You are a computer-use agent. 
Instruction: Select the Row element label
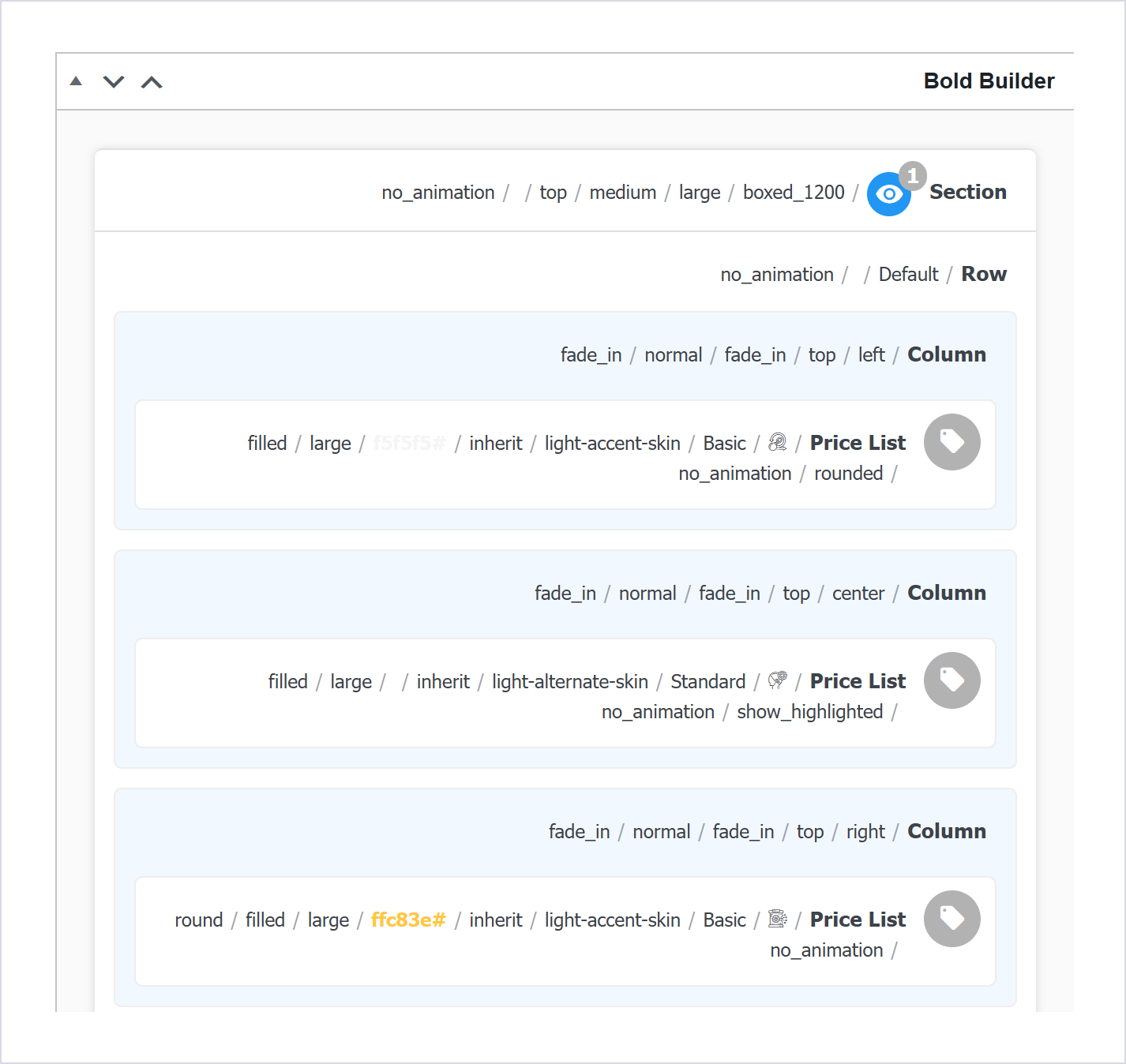point(984,274)
